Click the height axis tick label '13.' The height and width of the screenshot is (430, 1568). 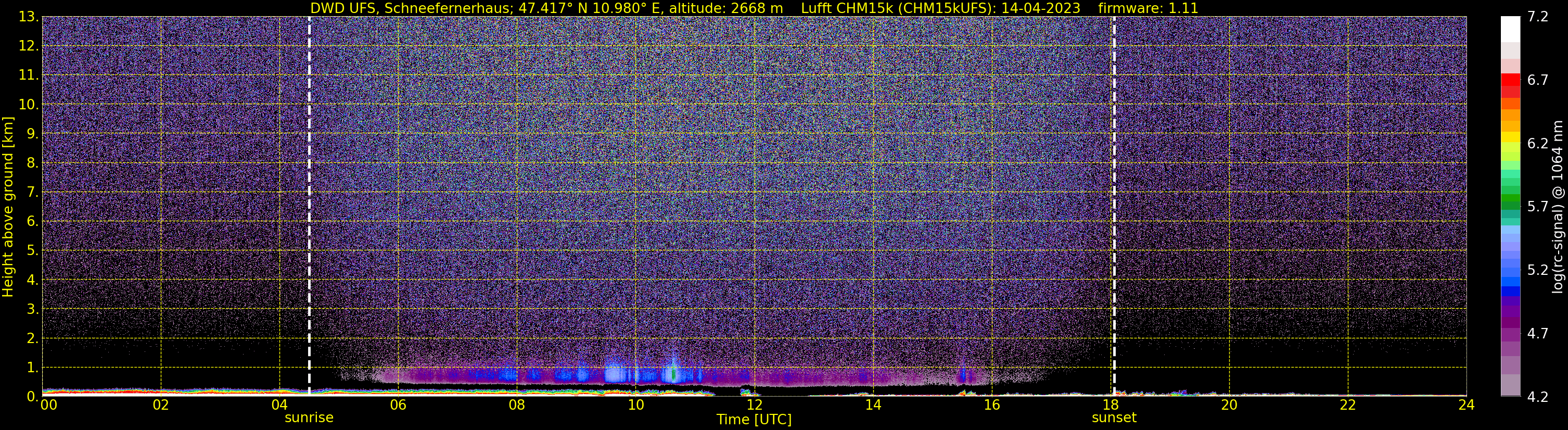[29, 17]
